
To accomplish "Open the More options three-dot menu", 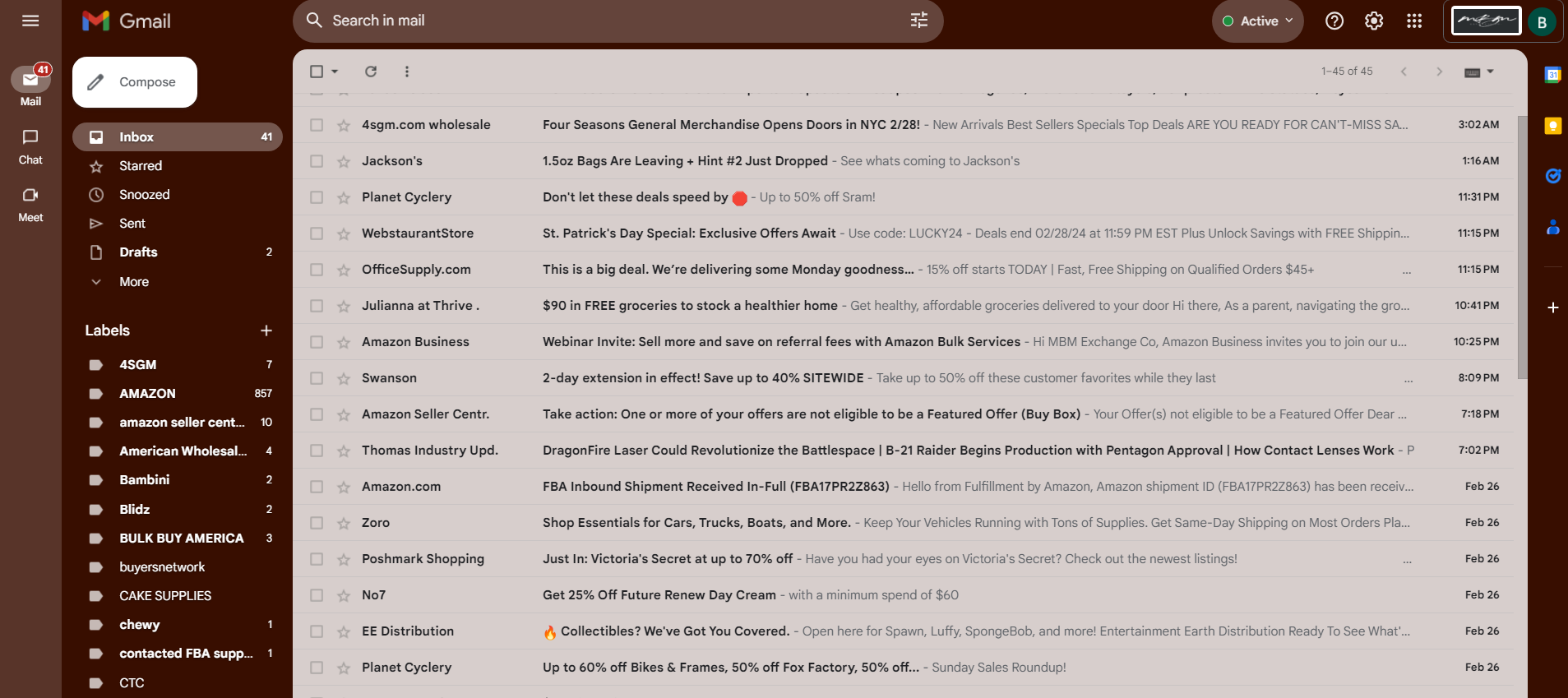I will pyautogui.click(x=407, y=72).
